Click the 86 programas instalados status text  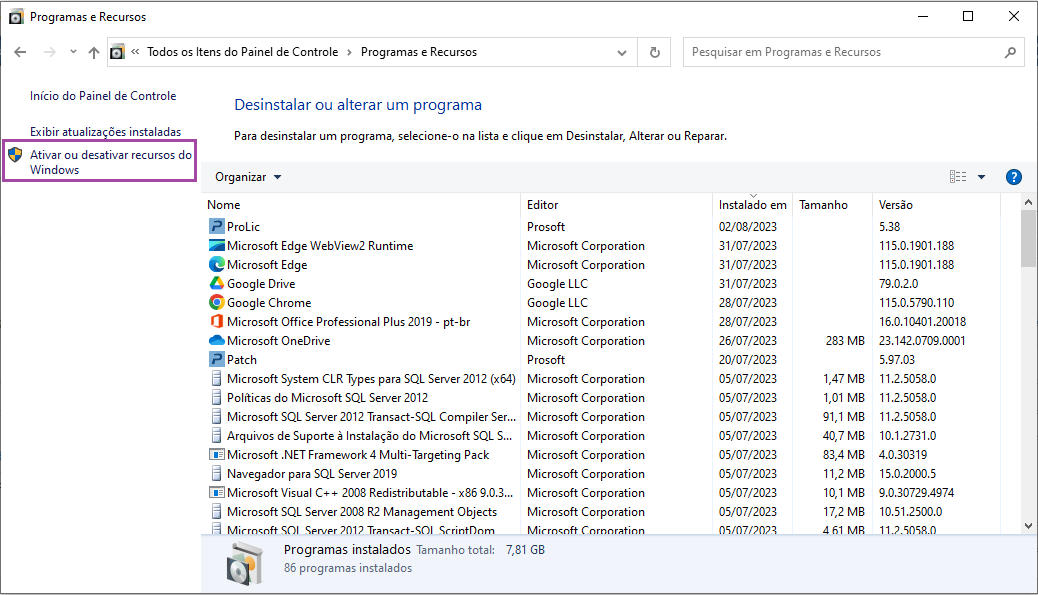(x=348, y=568)
